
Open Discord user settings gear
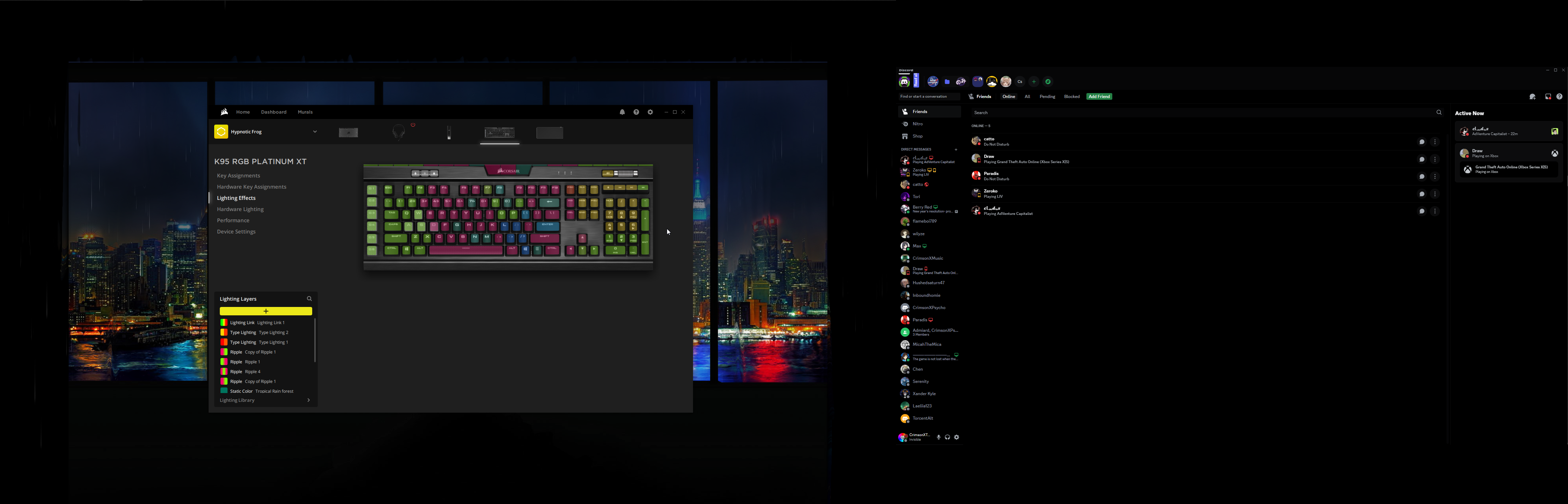pyautogui.click(x=957, y=437)
